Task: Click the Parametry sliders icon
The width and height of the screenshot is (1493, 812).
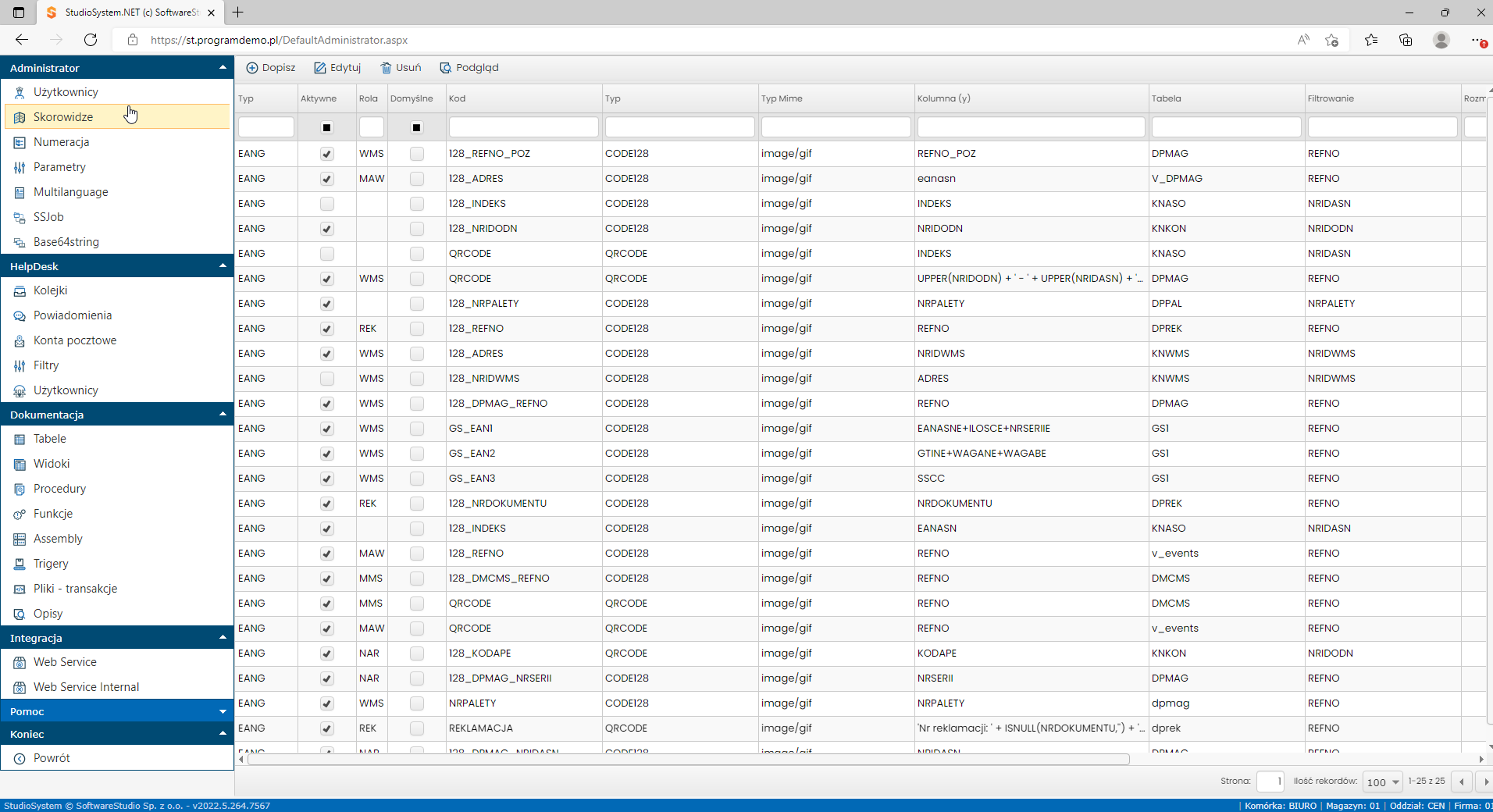Action: [20, 168]
